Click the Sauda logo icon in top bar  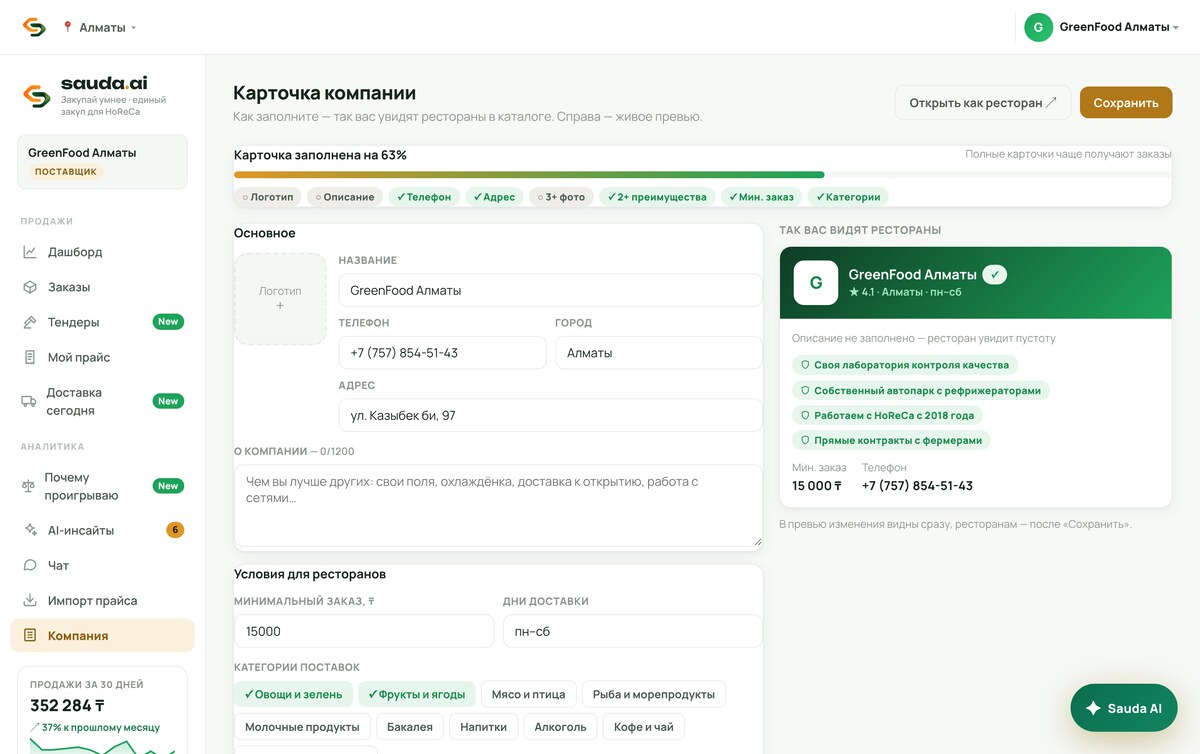34,27
